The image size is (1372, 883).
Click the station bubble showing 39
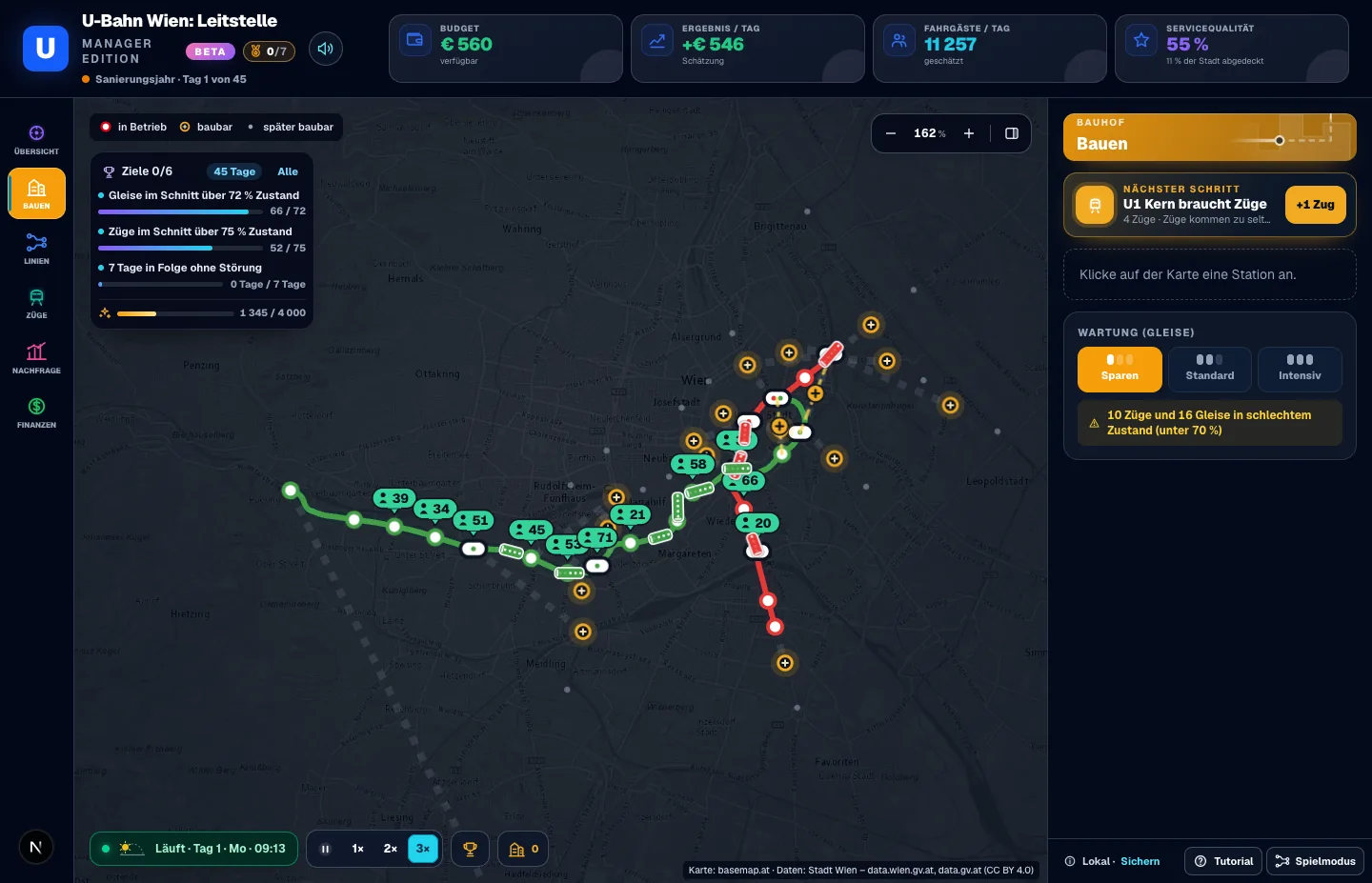coord(393,498)
